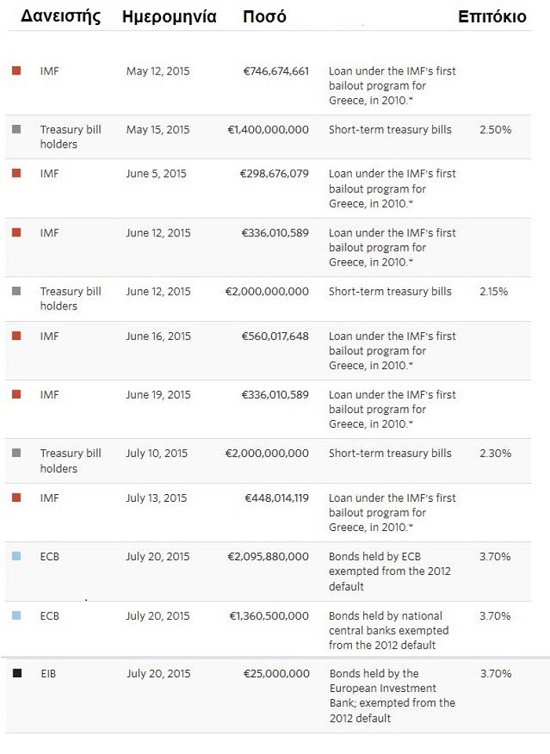This screenshot has height=754, width=550.
Task: Click the Ποσό column header
Action: [x=264, y=17]
